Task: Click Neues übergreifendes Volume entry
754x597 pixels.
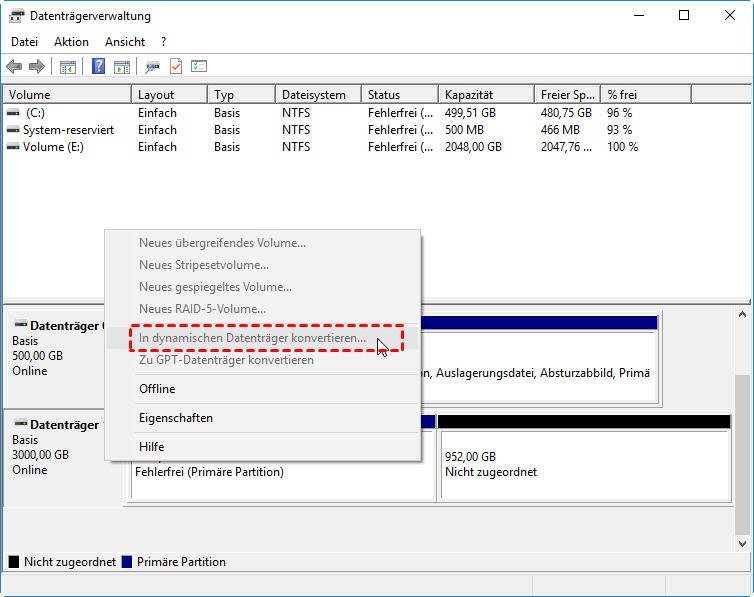Action: point(263,243)
